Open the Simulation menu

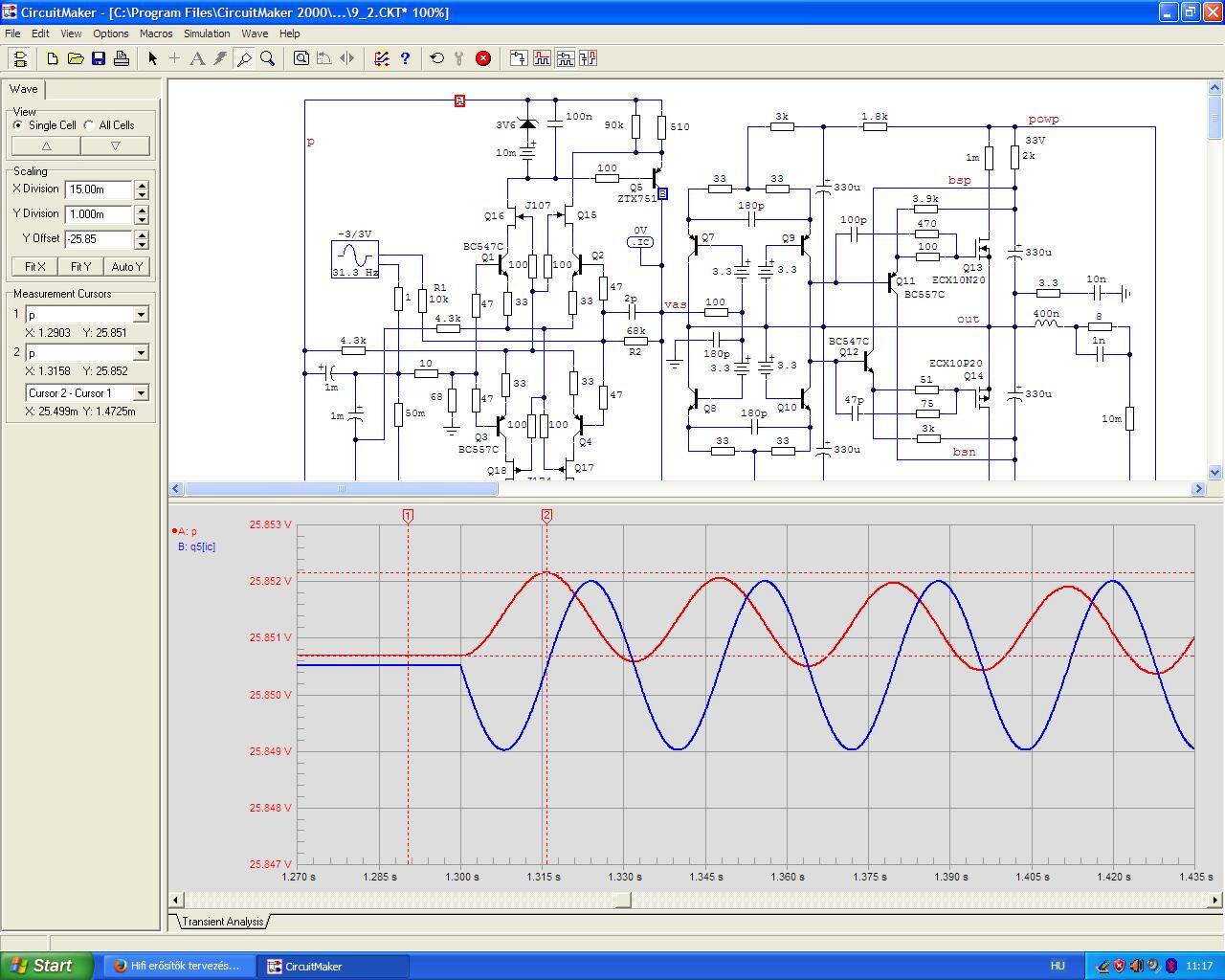click(x=207, y=33)
